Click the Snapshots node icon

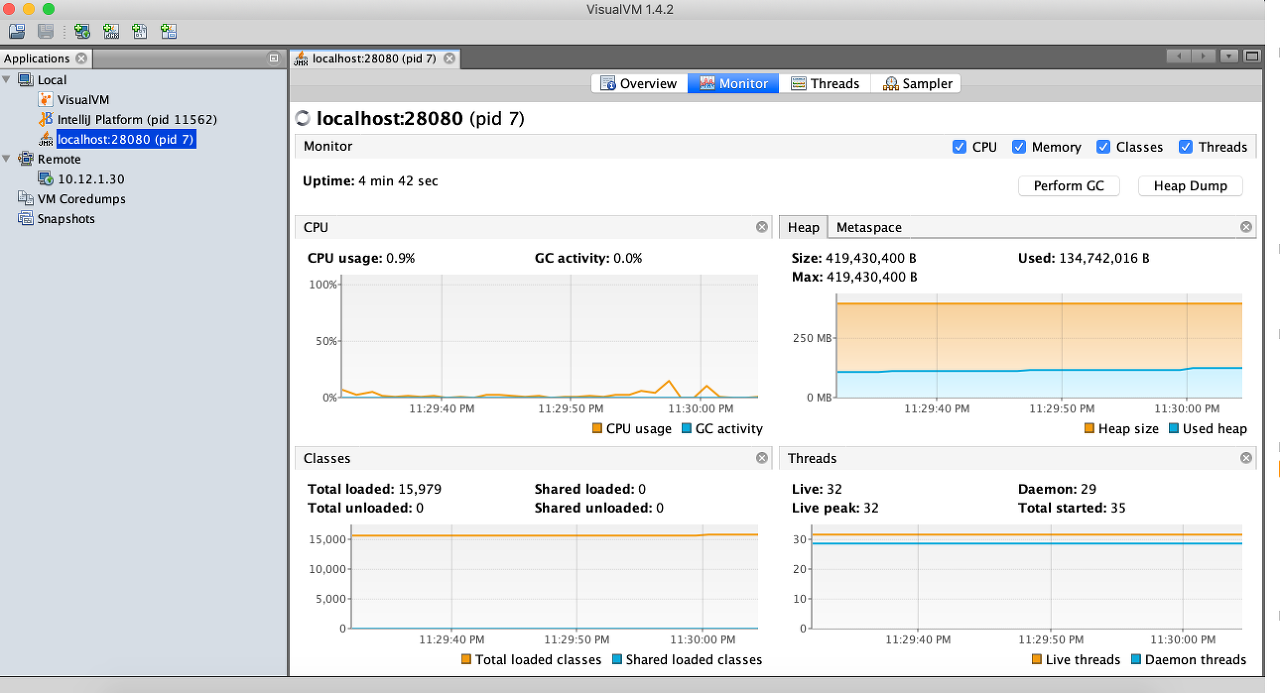26,219
